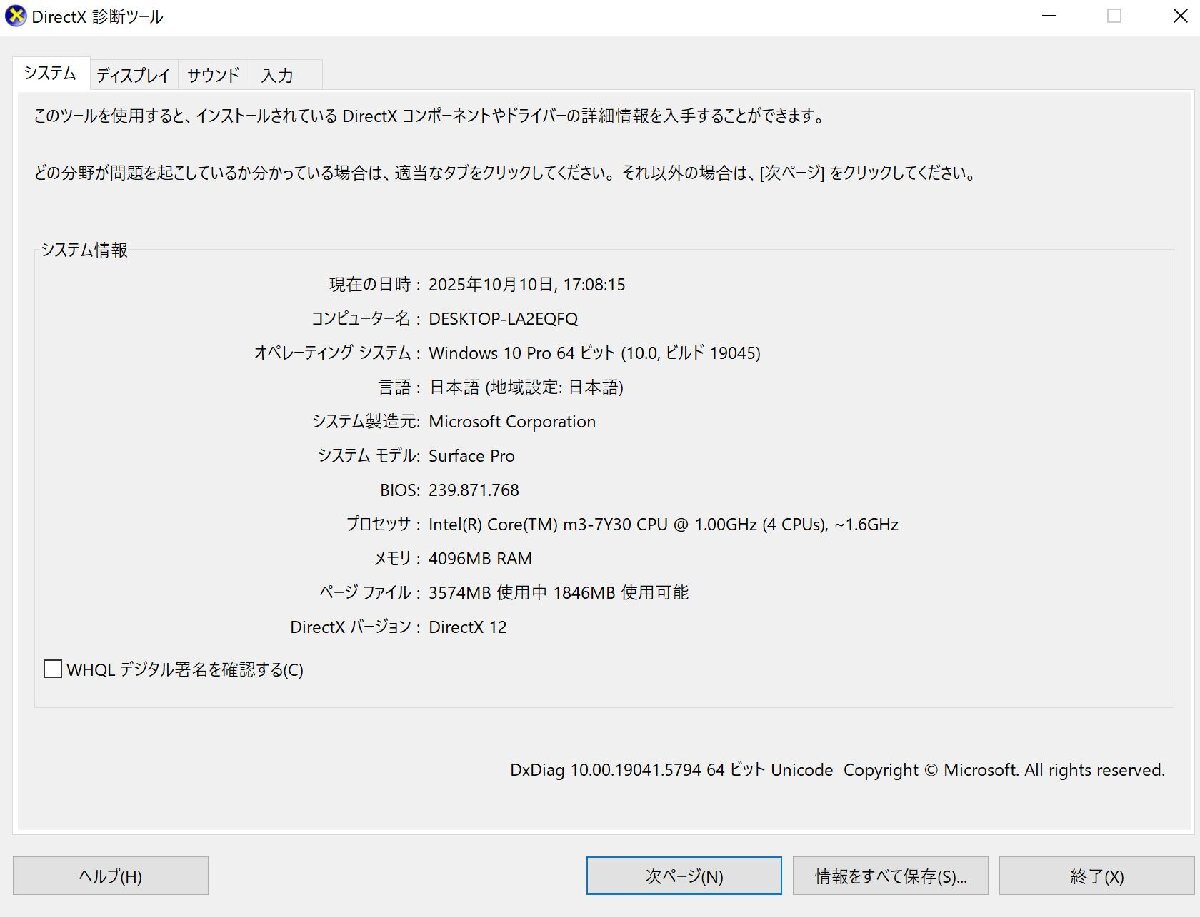Screen dimensions: 1200x917
Task: Switch to the ディスプレイ tab
Action: (133, 74)
